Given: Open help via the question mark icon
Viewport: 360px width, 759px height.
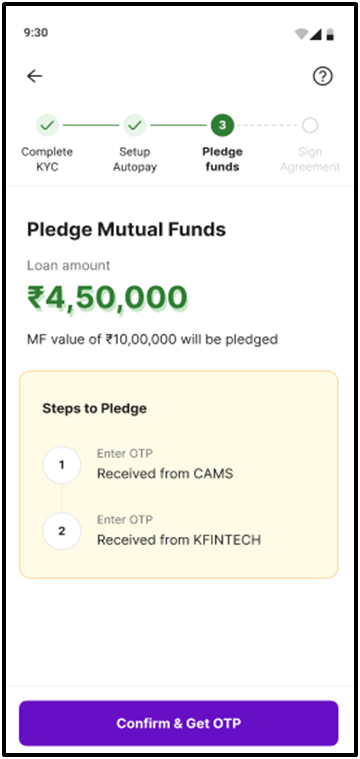Looking at the screenshot, I should click(x=323, y=76).
